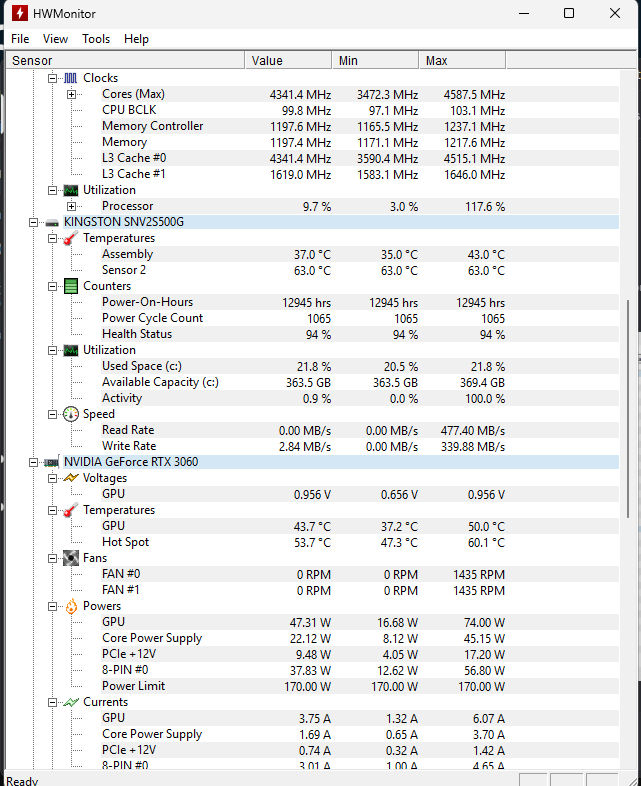
Task: Click the Sensor column header
Action: tap(125, 60)
